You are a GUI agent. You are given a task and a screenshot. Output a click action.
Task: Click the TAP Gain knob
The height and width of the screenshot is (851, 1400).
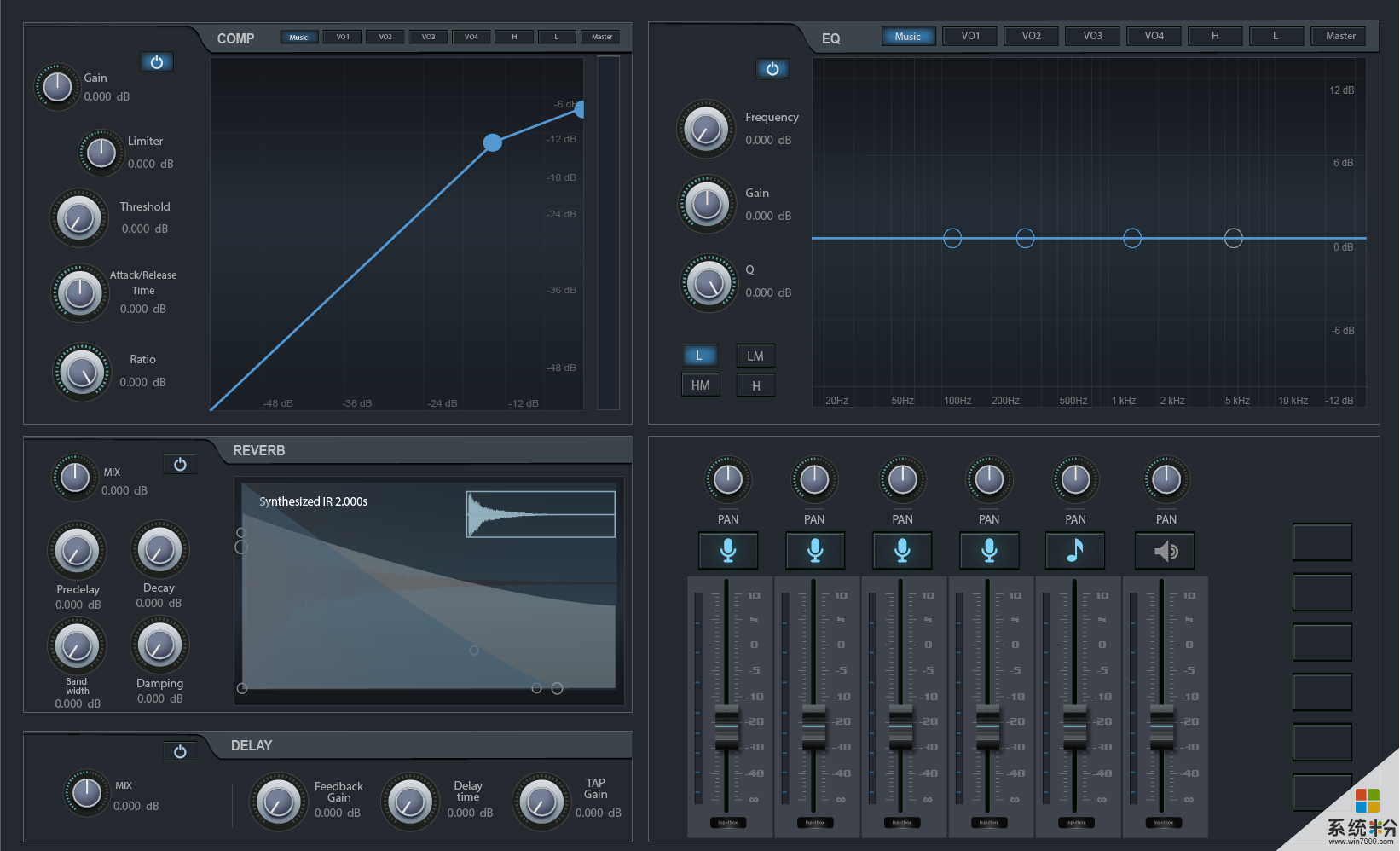point(541,802)
